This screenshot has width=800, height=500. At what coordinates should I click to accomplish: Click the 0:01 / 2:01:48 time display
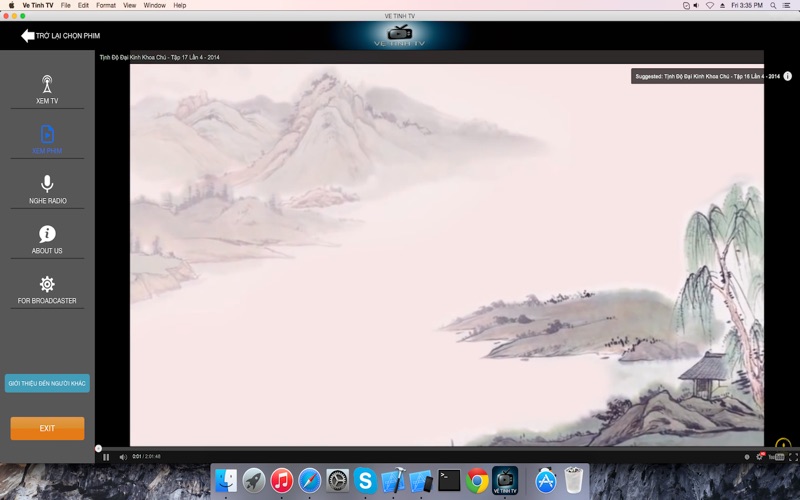[x=146, y=457]
